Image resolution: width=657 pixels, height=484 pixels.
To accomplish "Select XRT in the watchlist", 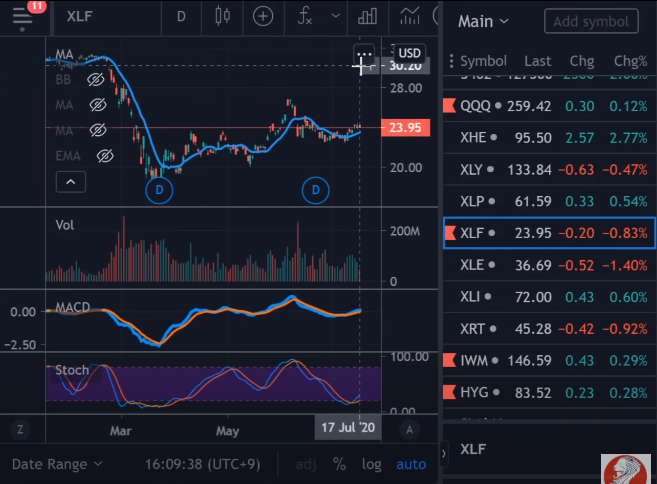I will click(549, 329).
